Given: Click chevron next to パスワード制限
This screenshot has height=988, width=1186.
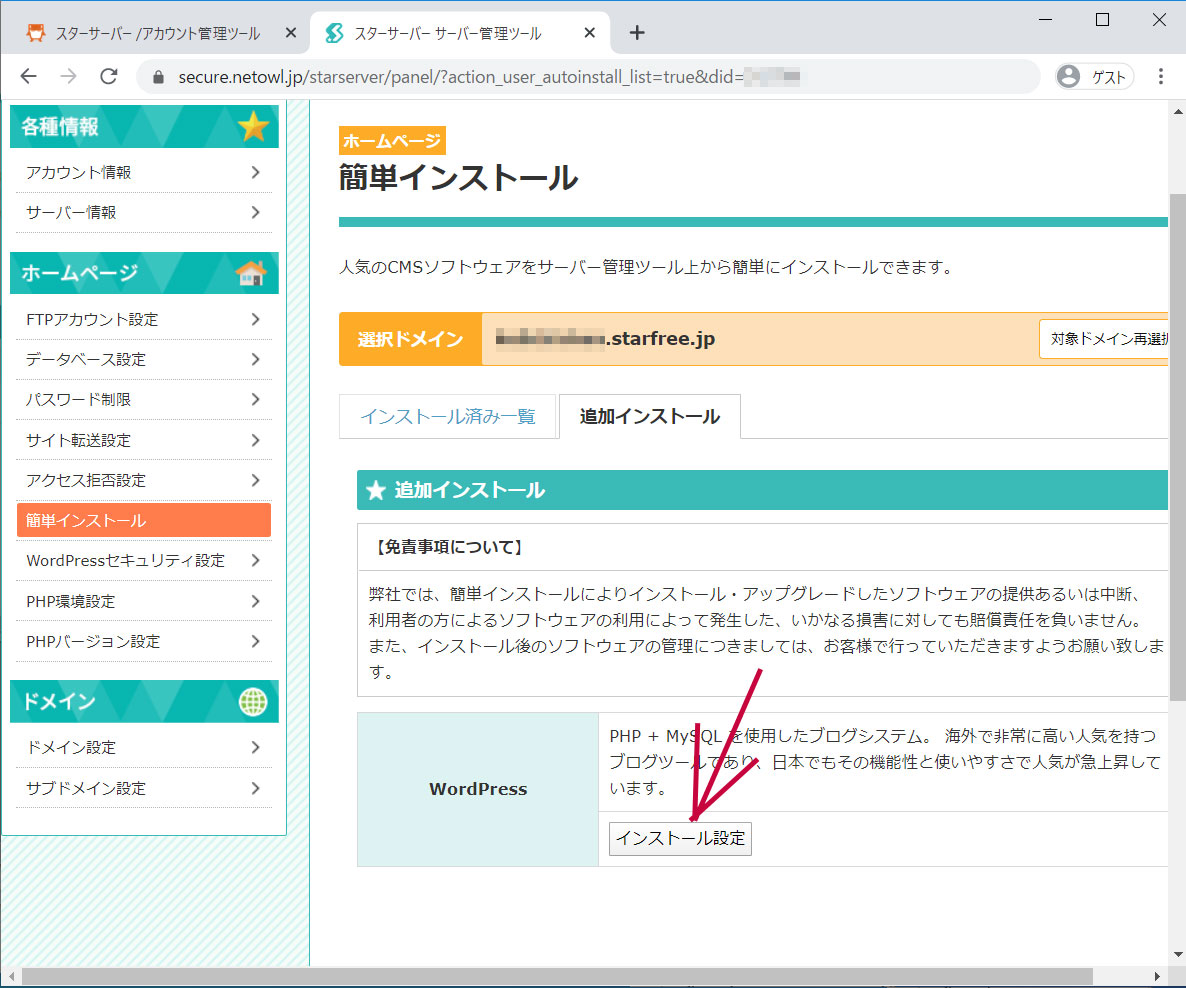Looking at the screenshot, I should click(256, 399).
